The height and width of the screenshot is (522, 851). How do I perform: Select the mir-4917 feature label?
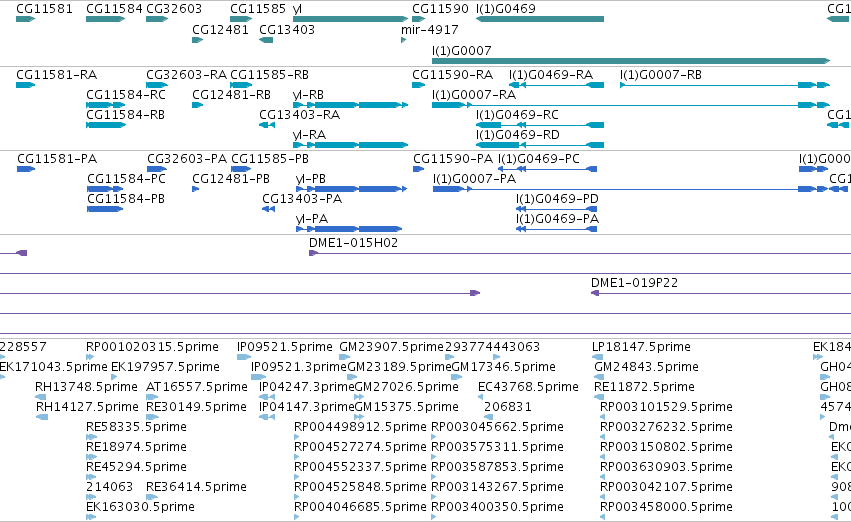430,30
